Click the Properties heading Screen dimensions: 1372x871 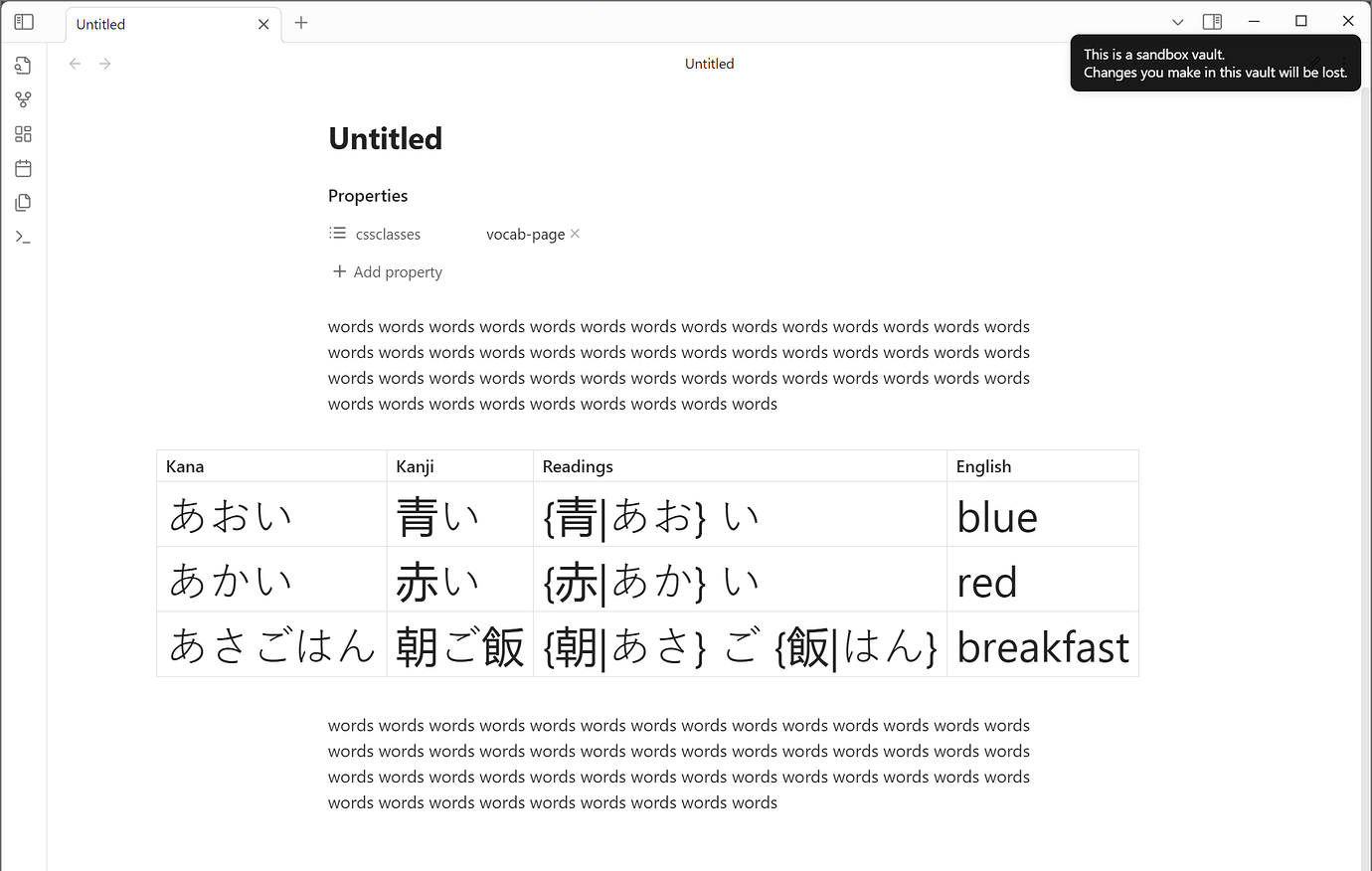coord(368,196)
